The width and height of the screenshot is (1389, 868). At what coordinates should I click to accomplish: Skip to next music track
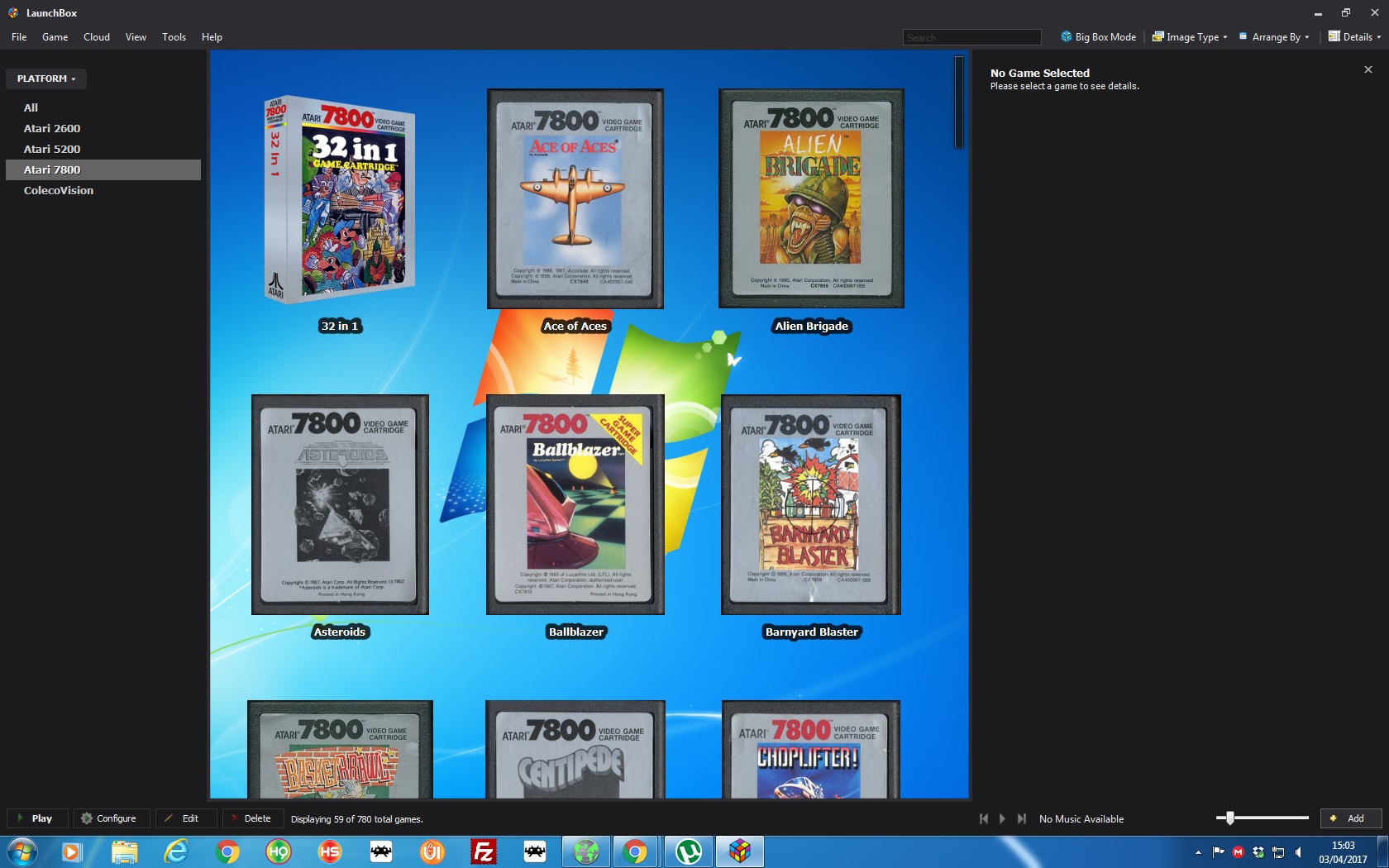tap(1022, 818)
